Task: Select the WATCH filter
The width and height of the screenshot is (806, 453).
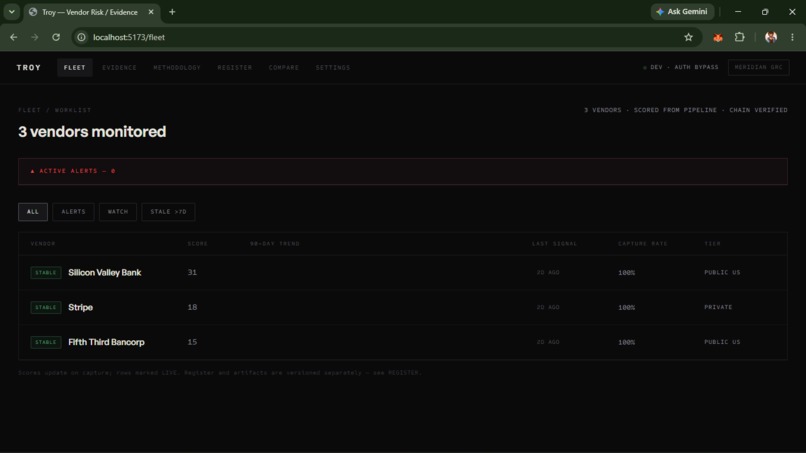Action: coord(118,212)
